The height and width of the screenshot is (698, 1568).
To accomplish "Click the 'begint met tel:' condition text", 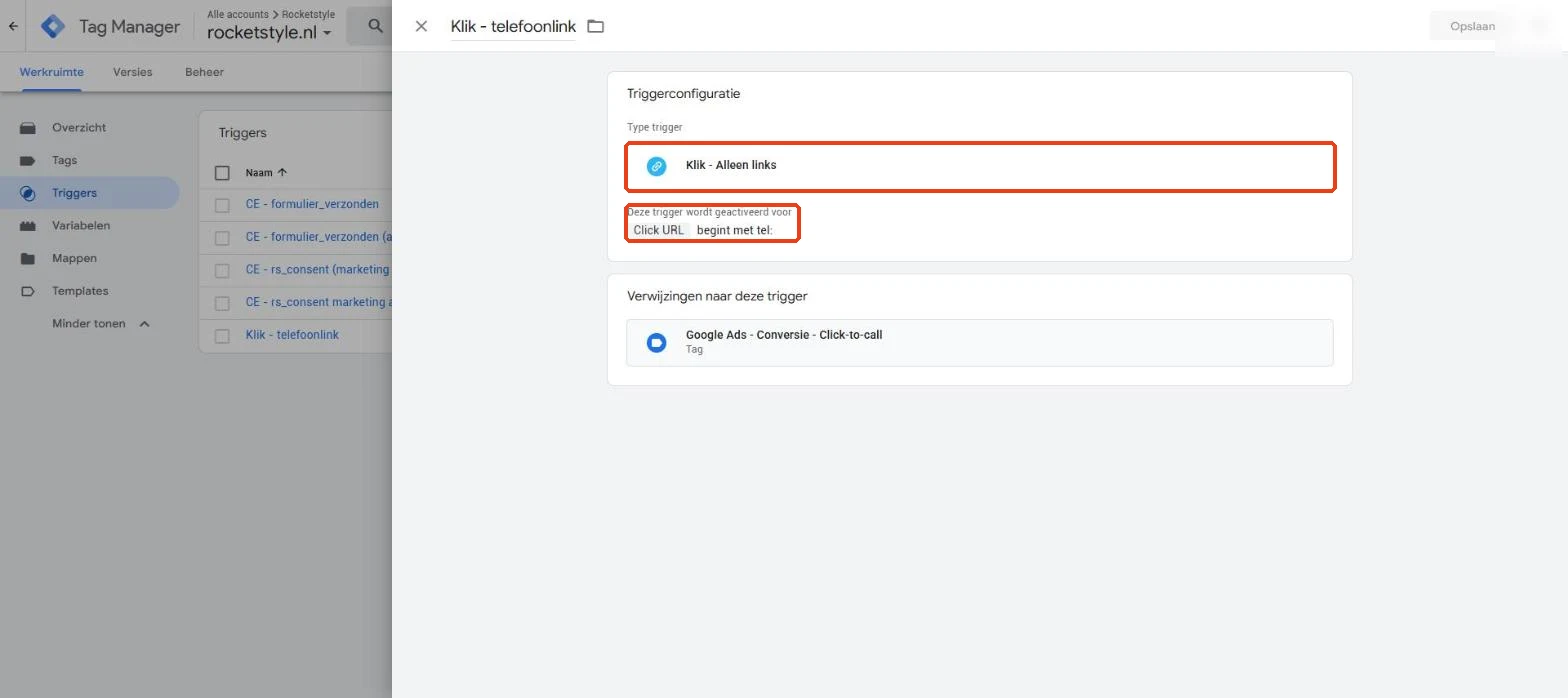I will click(735, 230).
